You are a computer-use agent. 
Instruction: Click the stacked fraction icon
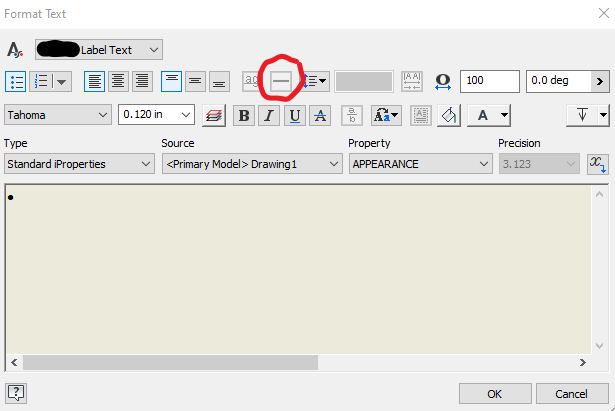point(352,115)
